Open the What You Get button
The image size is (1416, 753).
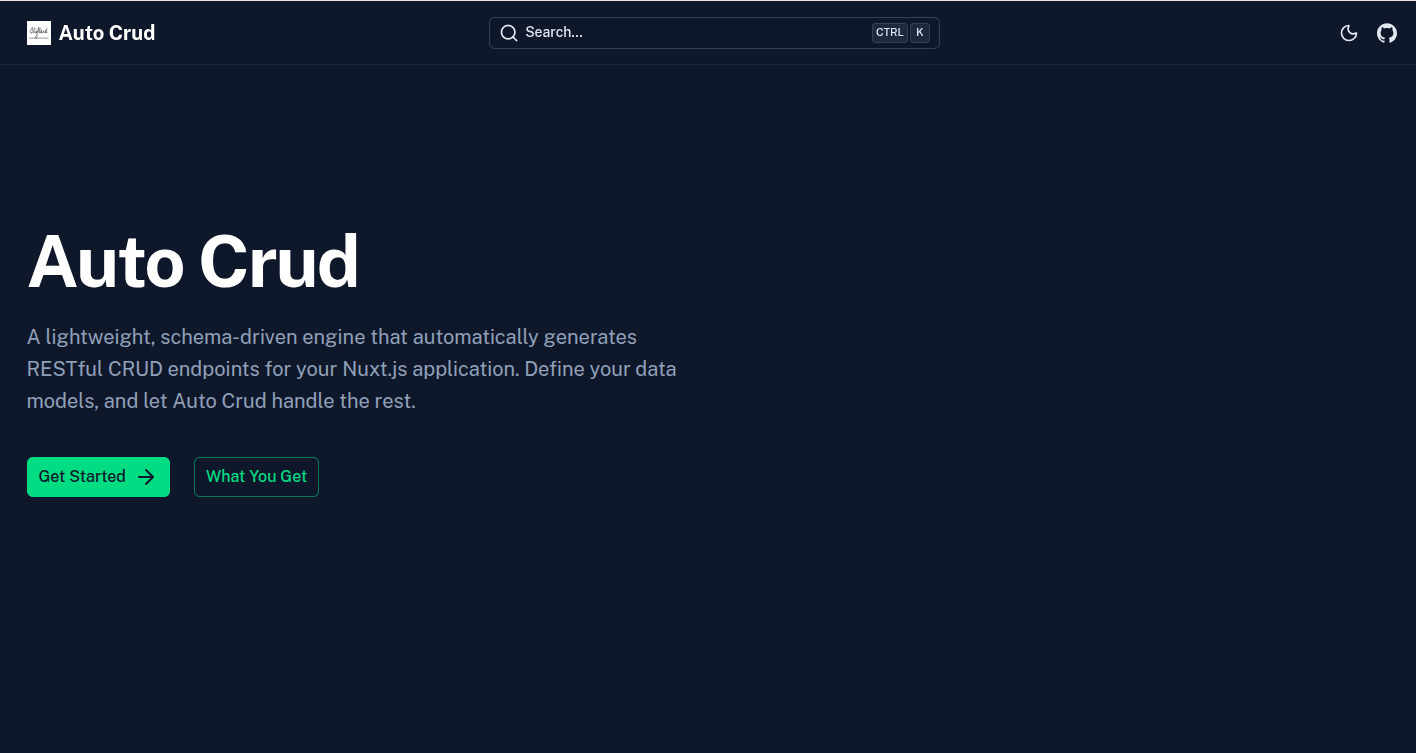256,477
